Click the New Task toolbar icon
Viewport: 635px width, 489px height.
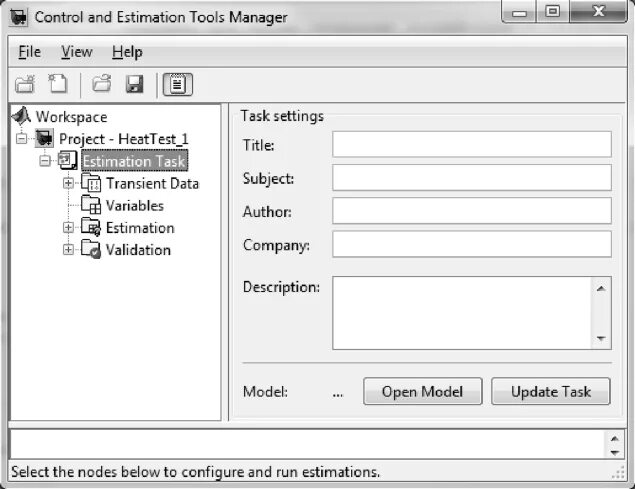click(58, 83)
